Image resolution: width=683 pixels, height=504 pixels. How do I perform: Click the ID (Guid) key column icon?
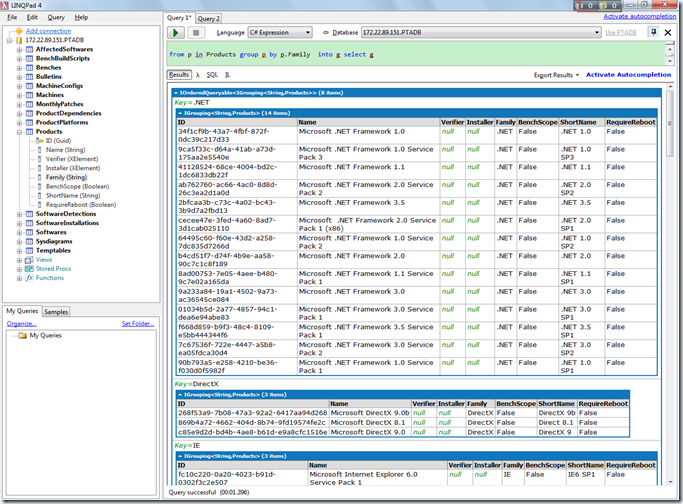[40, 141]
